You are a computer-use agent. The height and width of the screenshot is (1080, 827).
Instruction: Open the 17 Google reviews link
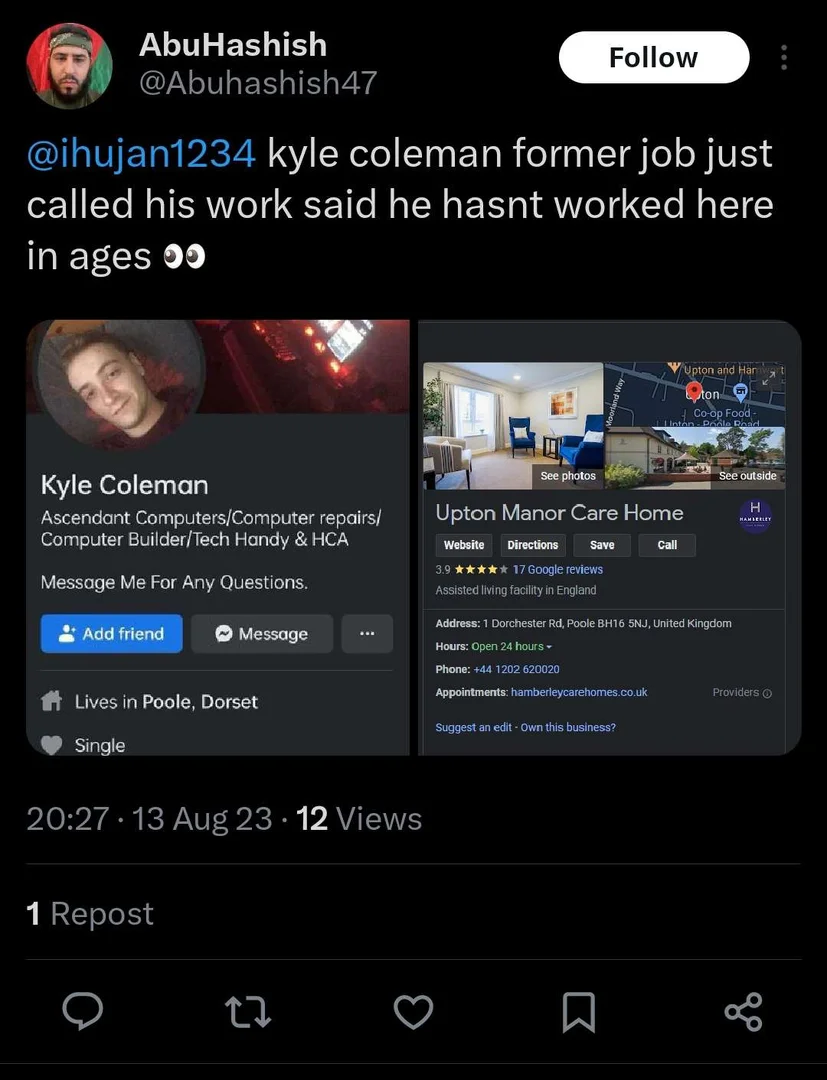tap(558, 570)
